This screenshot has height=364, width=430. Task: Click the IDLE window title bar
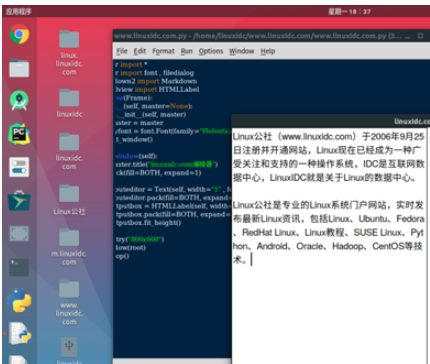click(x=257, y=36)
